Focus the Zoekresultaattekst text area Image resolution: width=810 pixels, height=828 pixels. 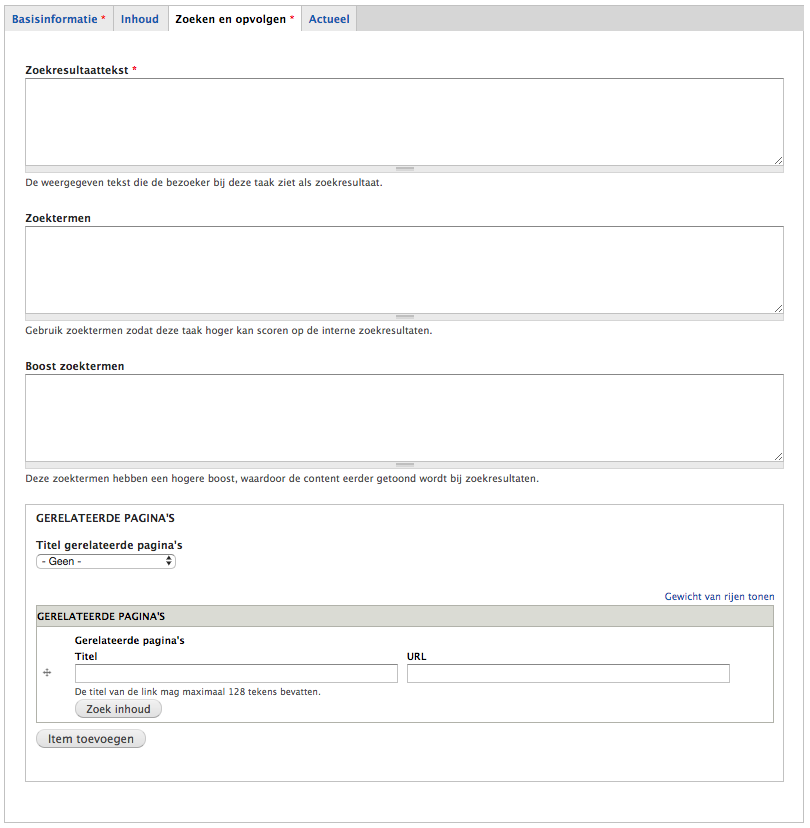(x=404, y=121)
